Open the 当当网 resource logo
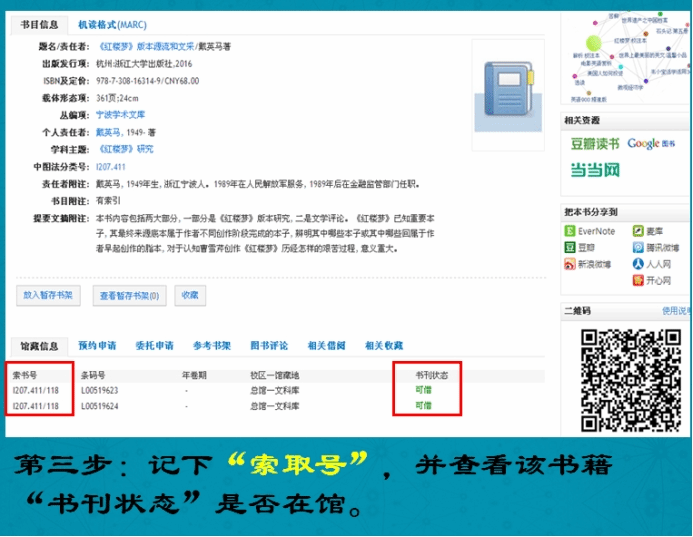Image resolution: width=693 pixels, height=537 pixels. tap(594, 170)
